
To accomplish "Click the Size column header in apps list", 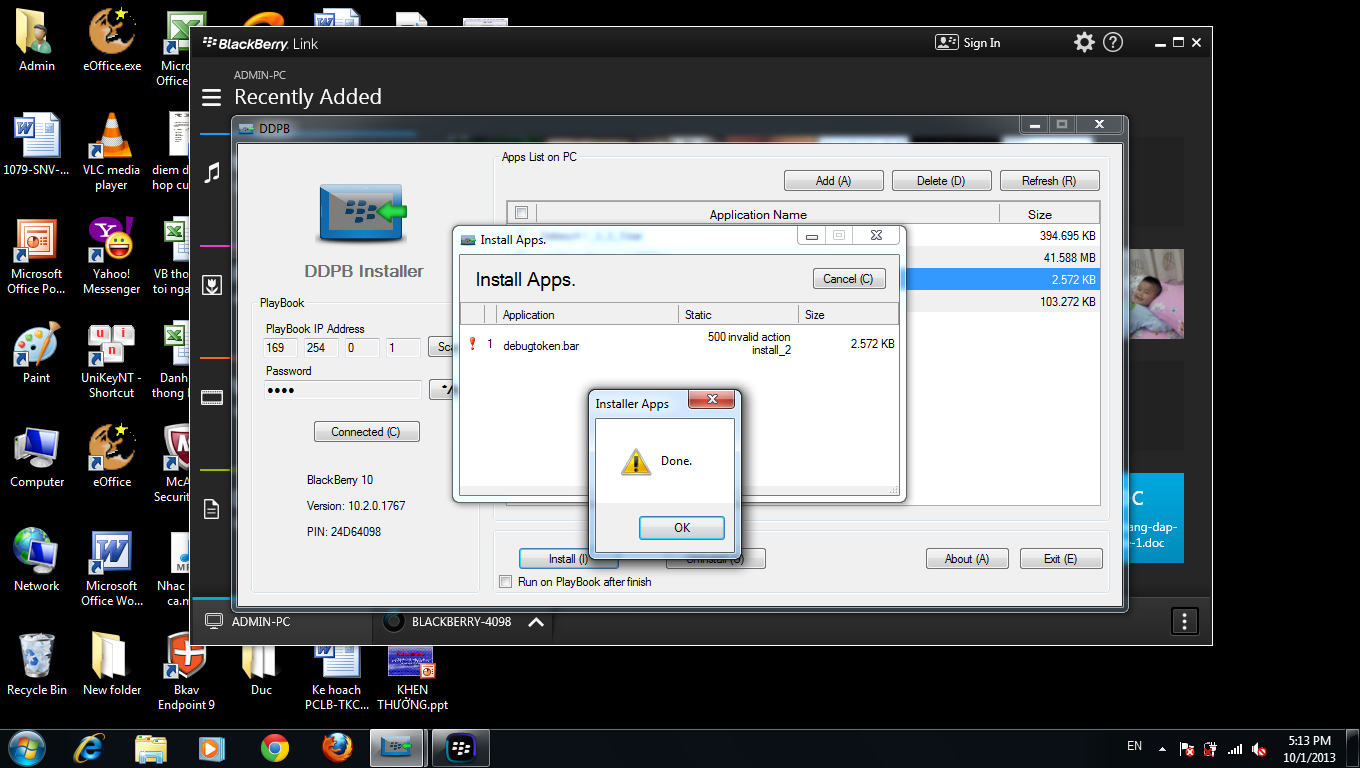I will [1049, 214].
